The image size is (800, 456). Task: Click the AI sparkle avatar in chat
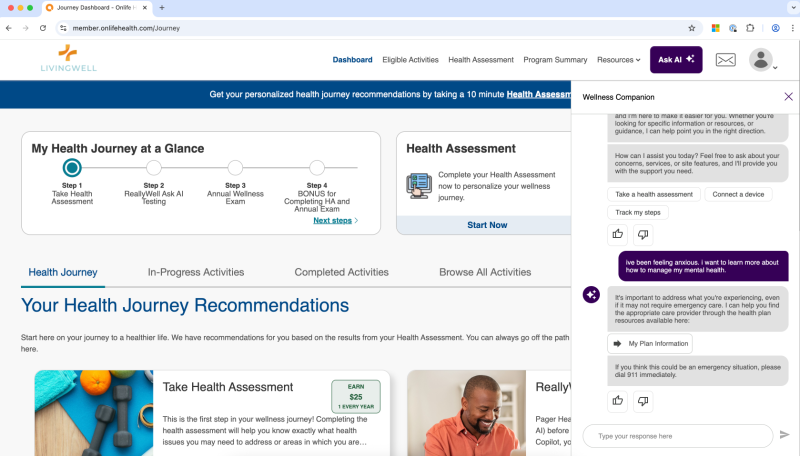pyautogui.click(x=591, y=294)
